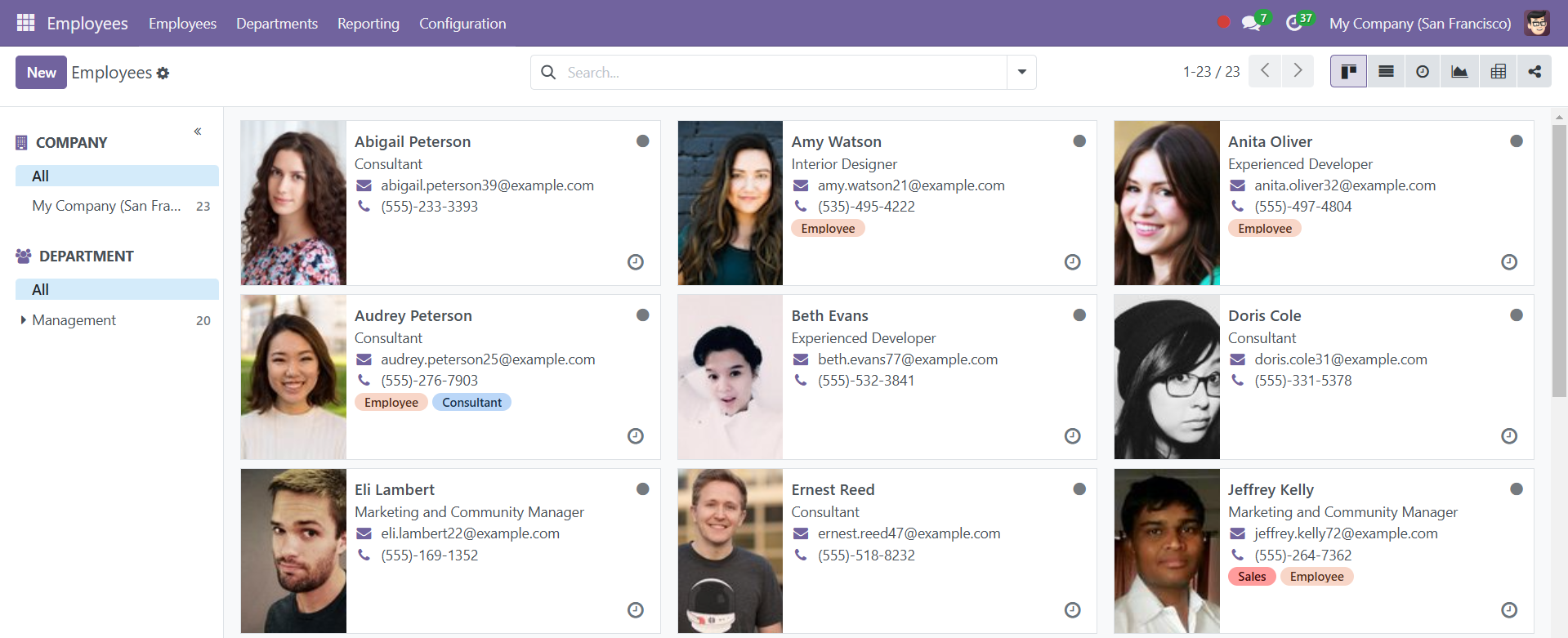Open the apps grid home menu

[x=25, y=23]
